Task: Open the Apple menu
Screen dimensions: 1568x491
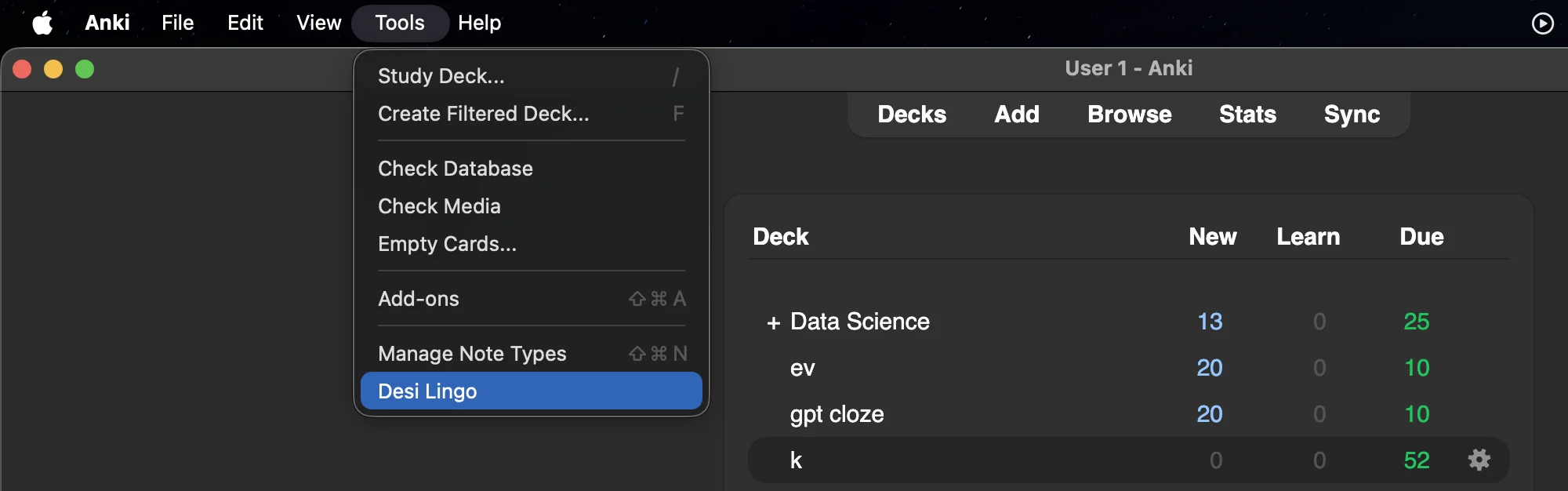Action: point(43,23)
